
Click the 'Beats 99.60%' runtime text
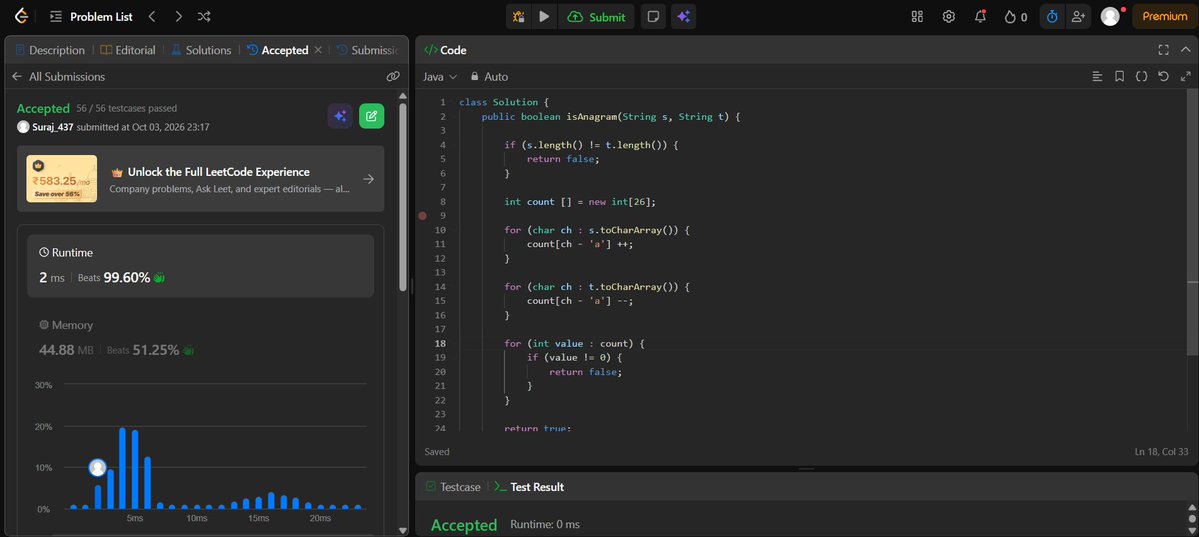[x=114, y=278]
